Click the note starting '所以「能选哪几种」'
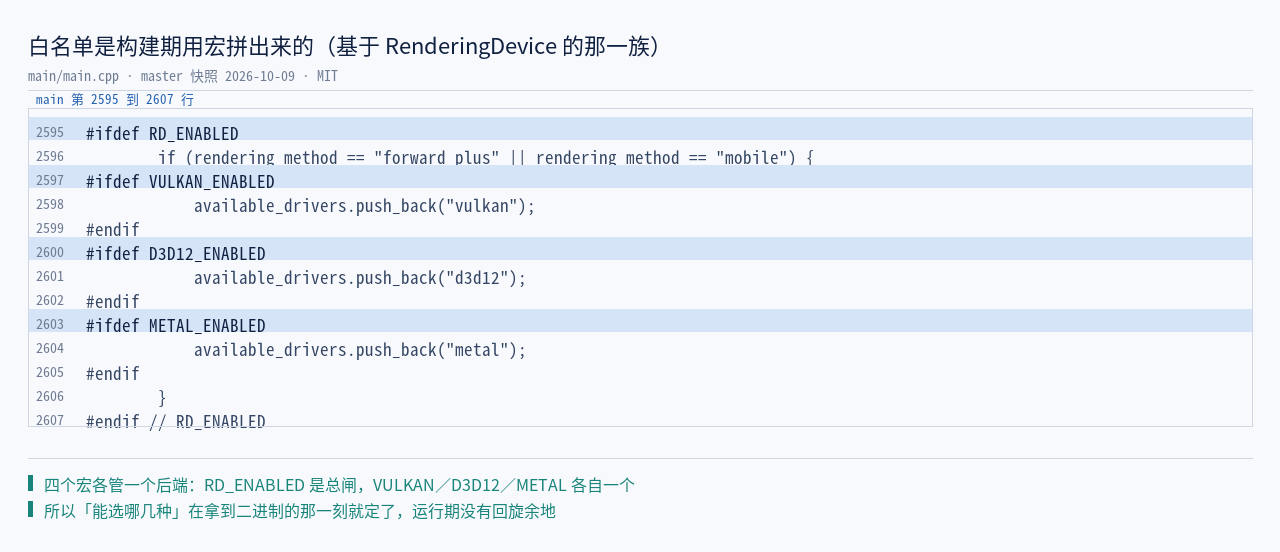 (300, 511)
